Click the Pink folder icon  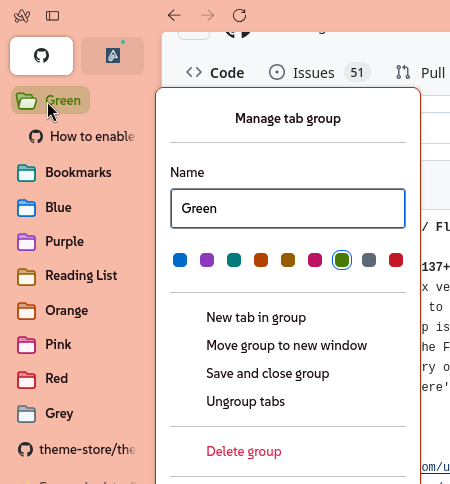click(26, 345)
